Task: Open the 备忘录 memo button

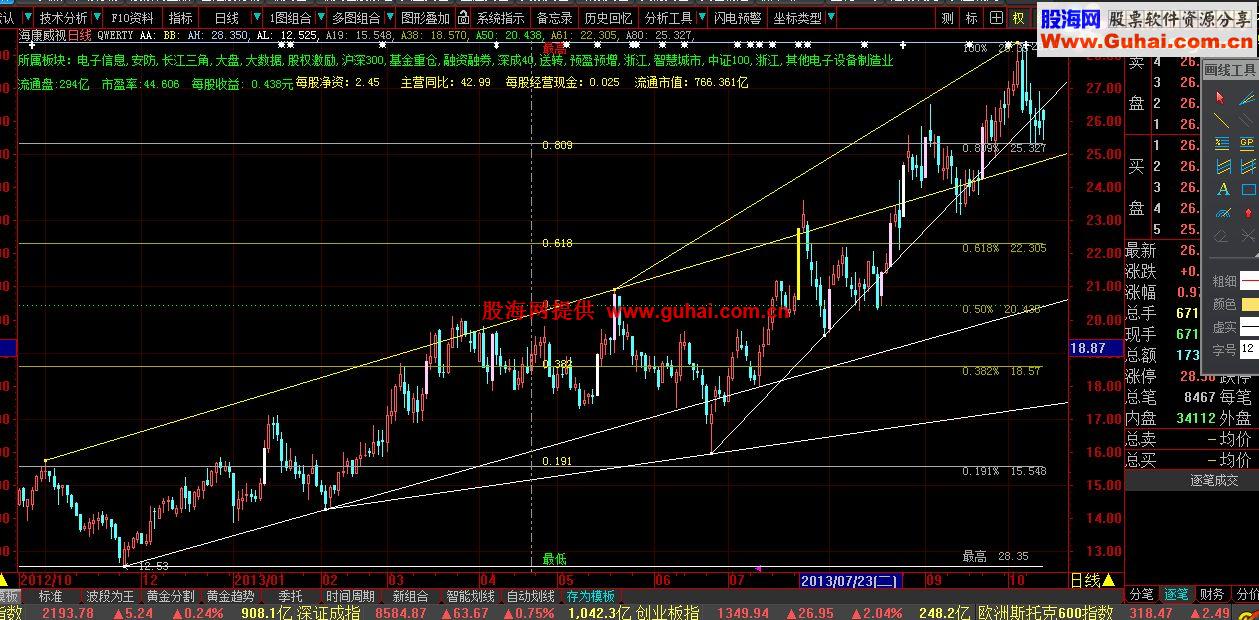Action: tap(554, 18)
